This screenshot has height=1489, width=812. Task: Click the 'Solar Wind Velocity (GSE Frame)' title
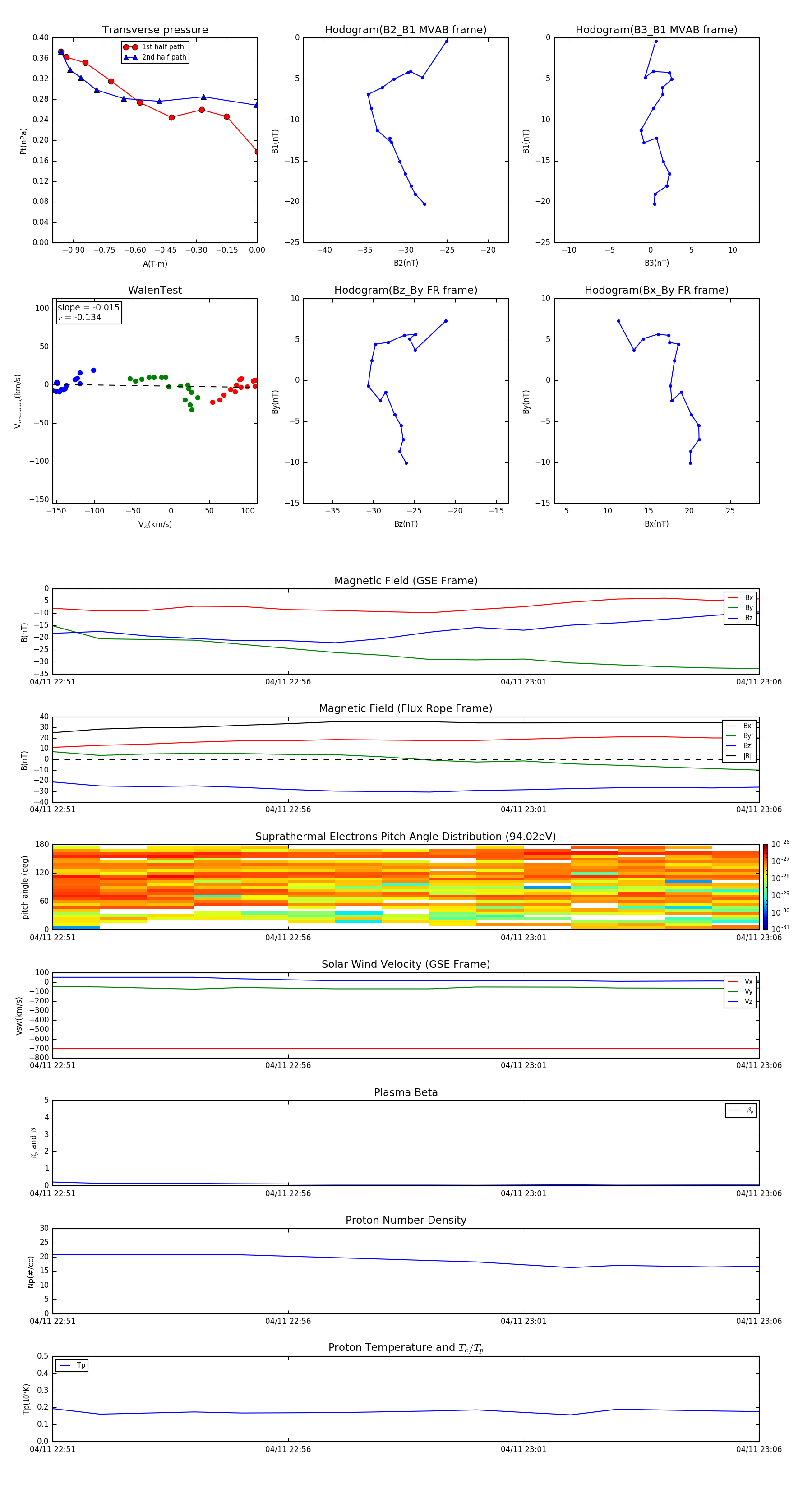point(406,964)
